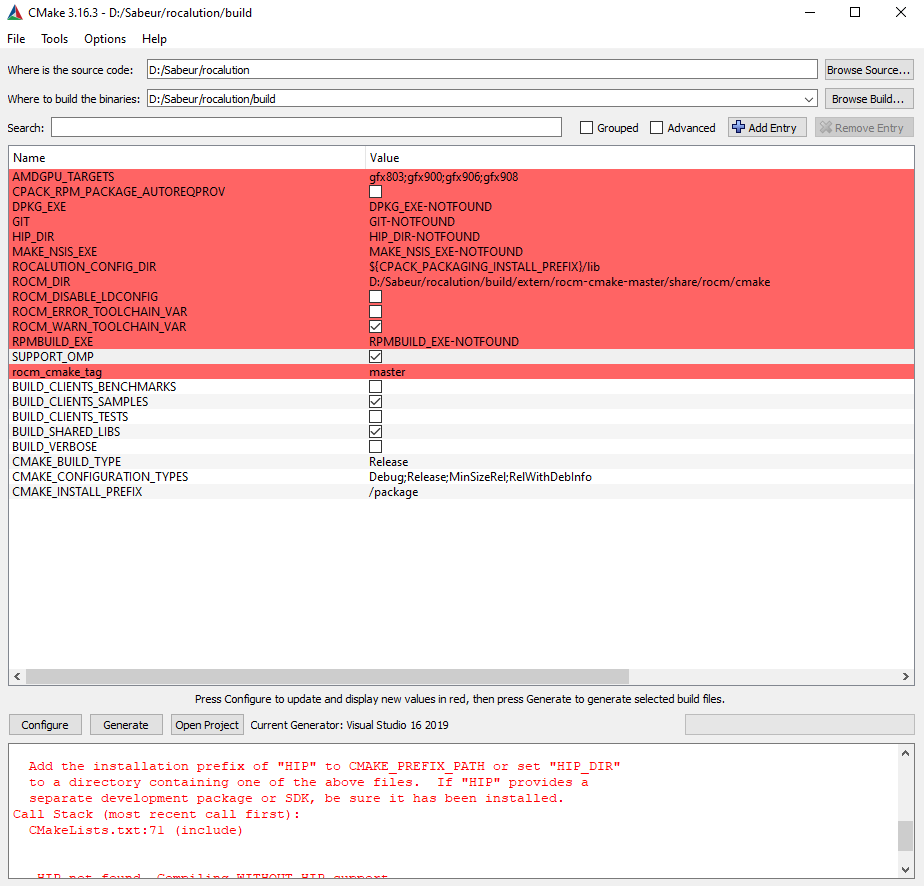
Task: Open the Tools menu
Action: 54,39
